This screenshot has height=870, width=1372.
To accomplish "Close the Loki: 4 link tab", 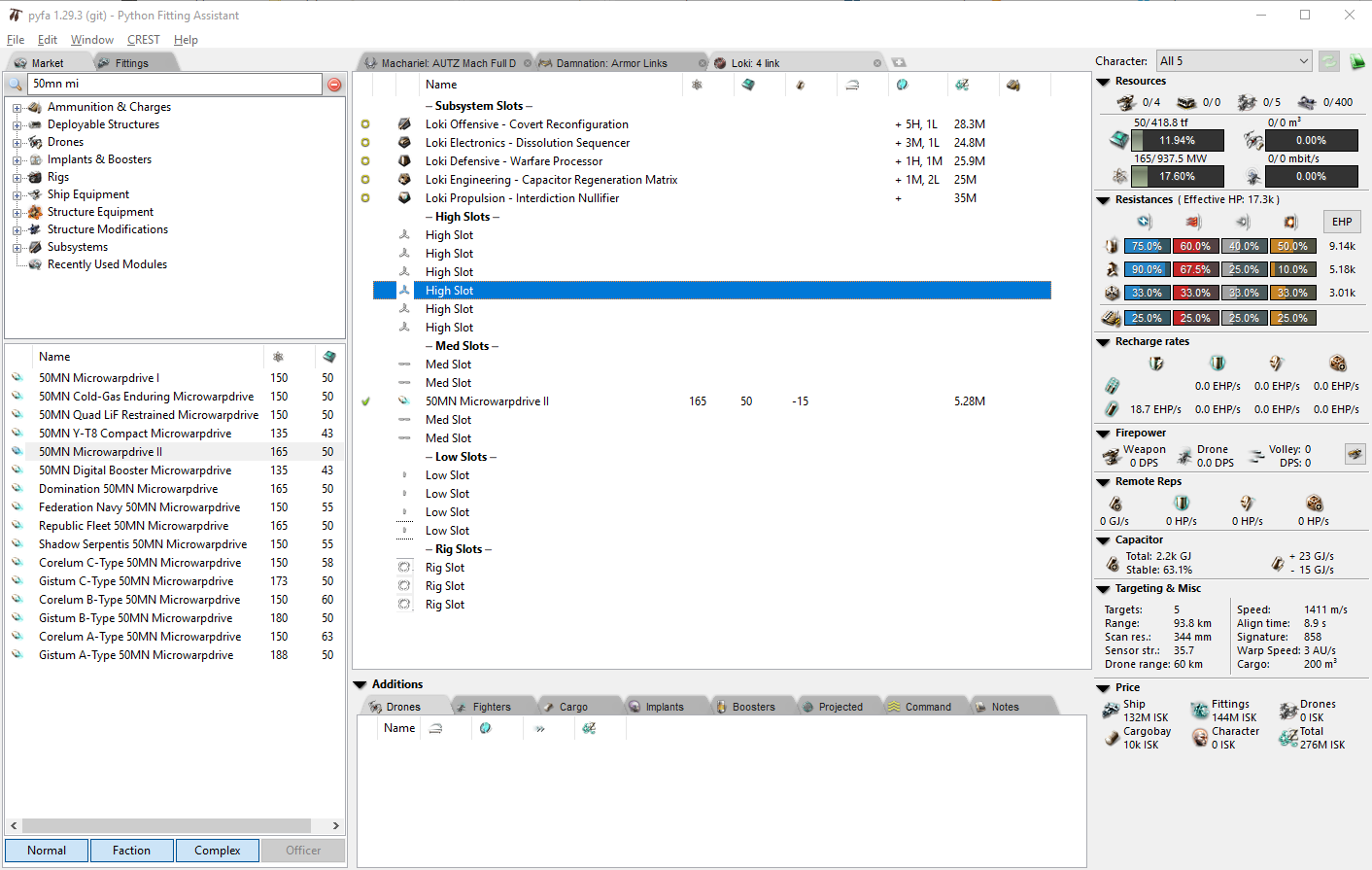I will (x=877, y=63).
